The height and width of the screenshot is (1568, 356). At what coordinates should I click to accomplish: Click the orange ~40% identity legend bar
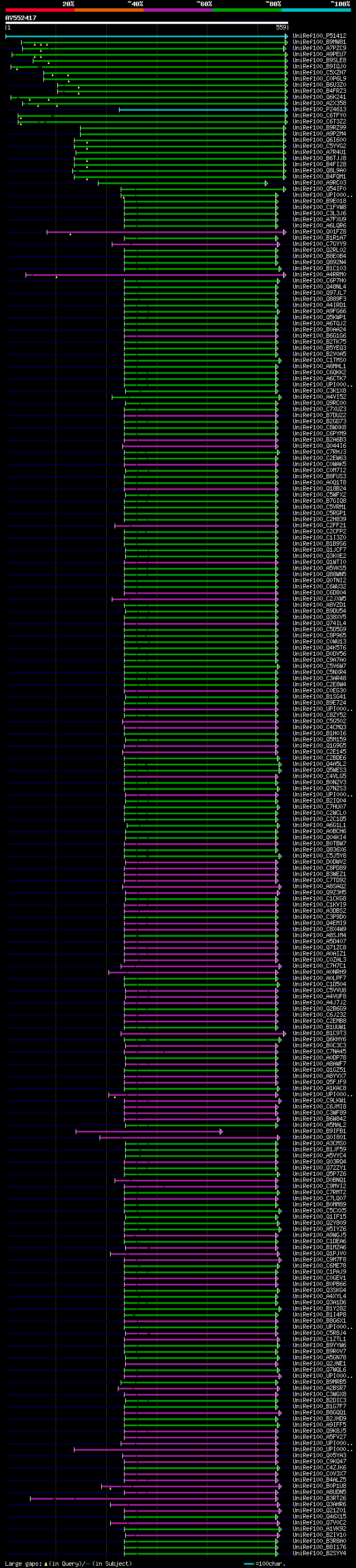coord(109,10)
